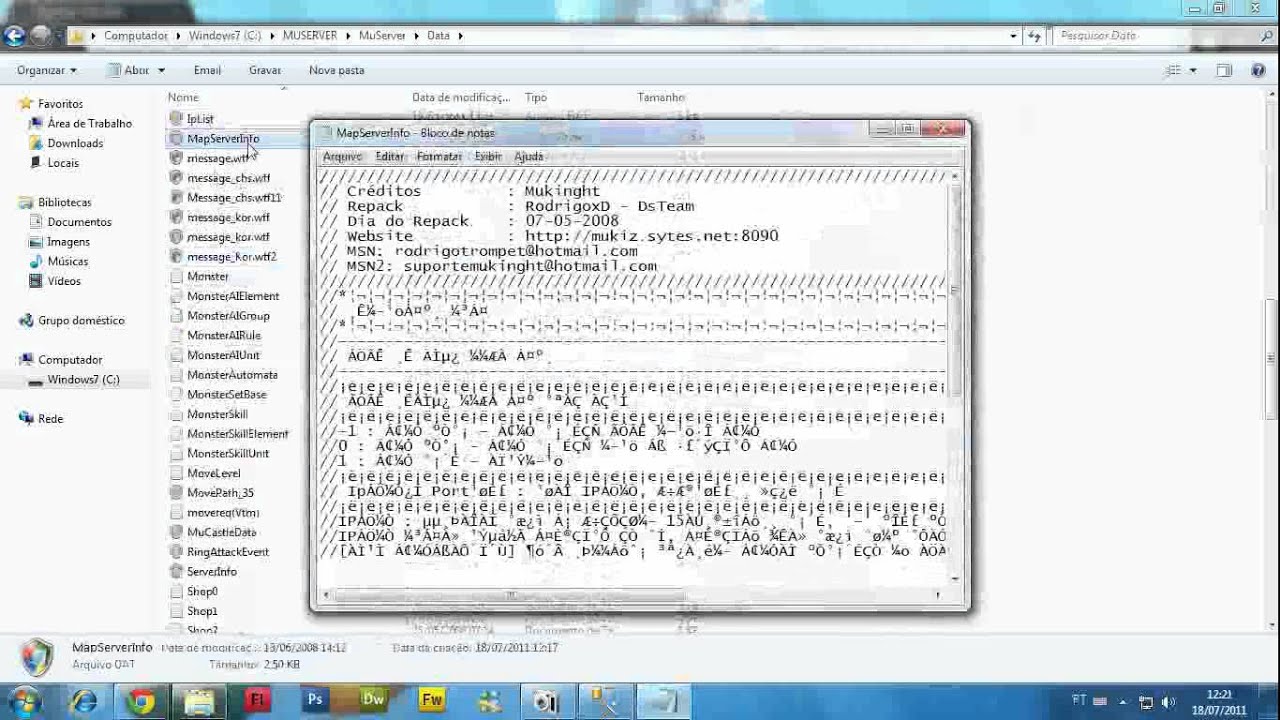This screenshot has width=1280, height=720.
Task: Open Notepad Editar menu
Action: point(389,156)
